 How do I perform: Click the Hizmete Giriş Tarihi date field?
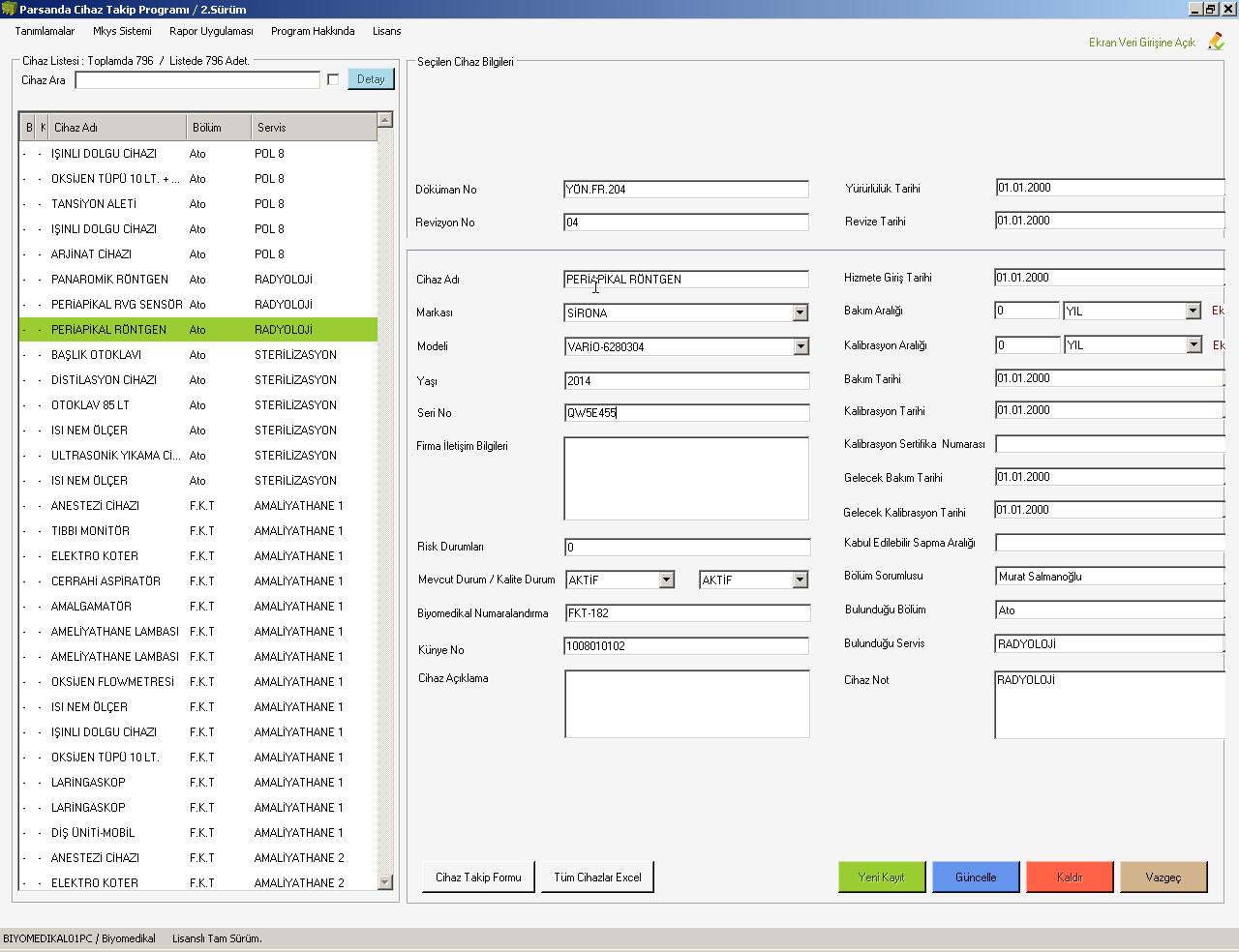[x=1110, y=278]
